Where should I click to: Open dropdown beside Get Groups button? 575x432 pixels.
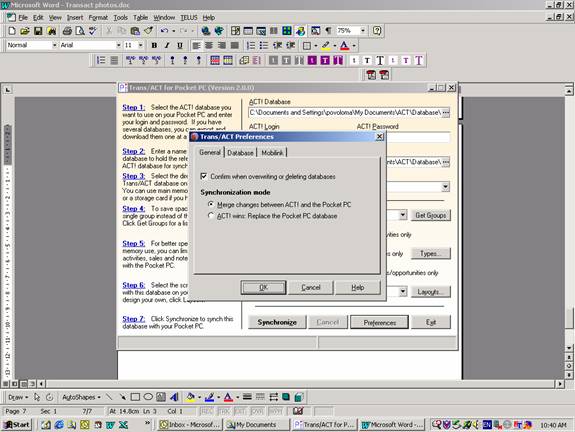pyautogui.click(x=403, y=215)
